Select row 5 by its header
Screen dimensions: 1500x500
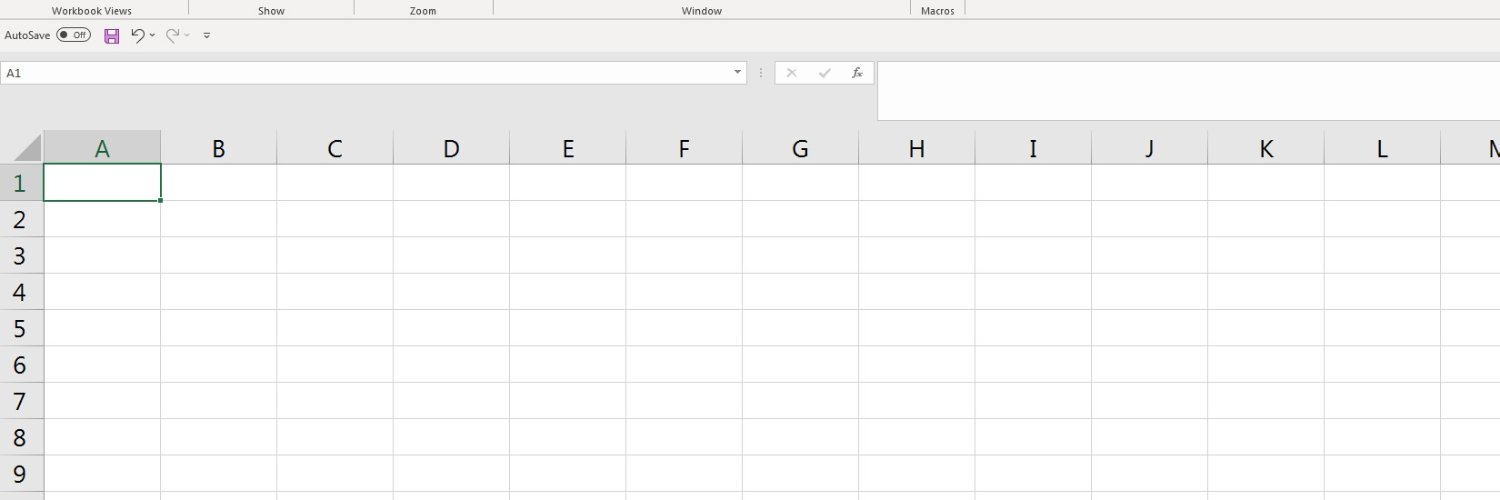(20, 328)
